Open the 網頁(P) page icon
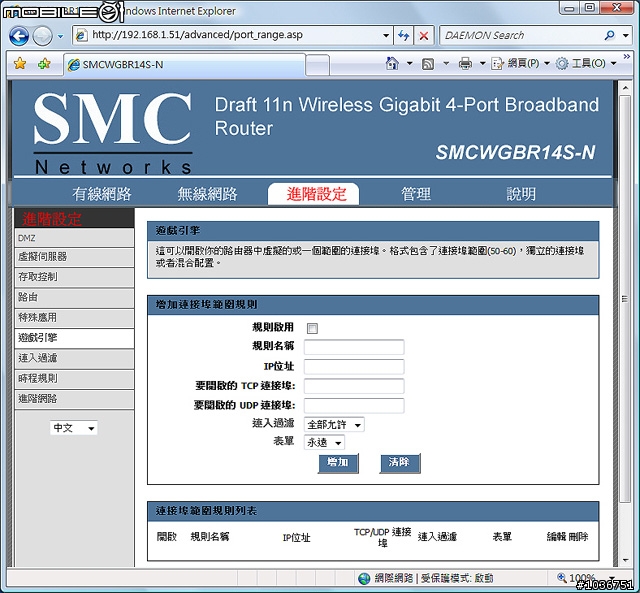640x593 pixels. coord(497,64)
